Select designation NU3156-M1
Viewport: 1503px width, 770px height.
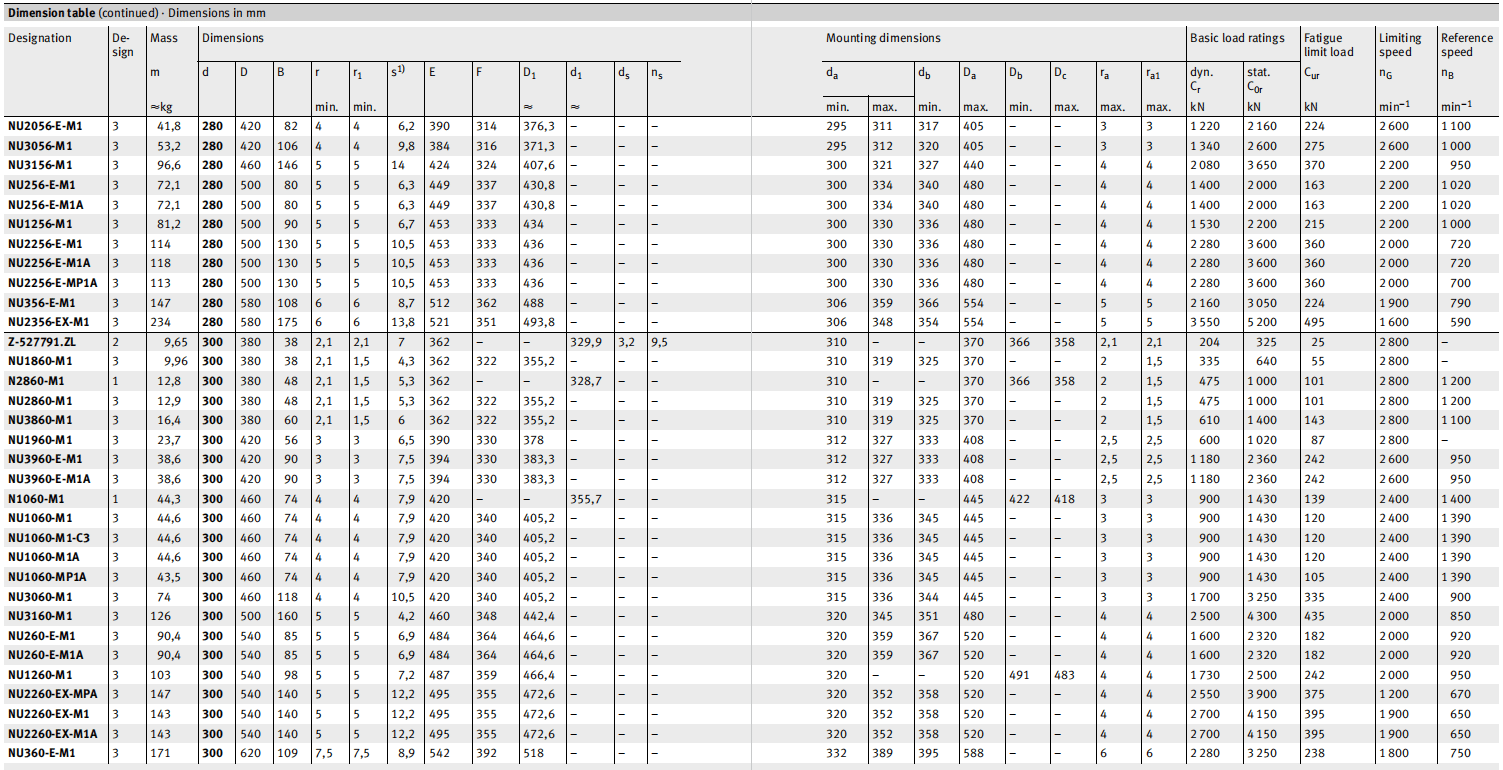[x=39, y=165]
